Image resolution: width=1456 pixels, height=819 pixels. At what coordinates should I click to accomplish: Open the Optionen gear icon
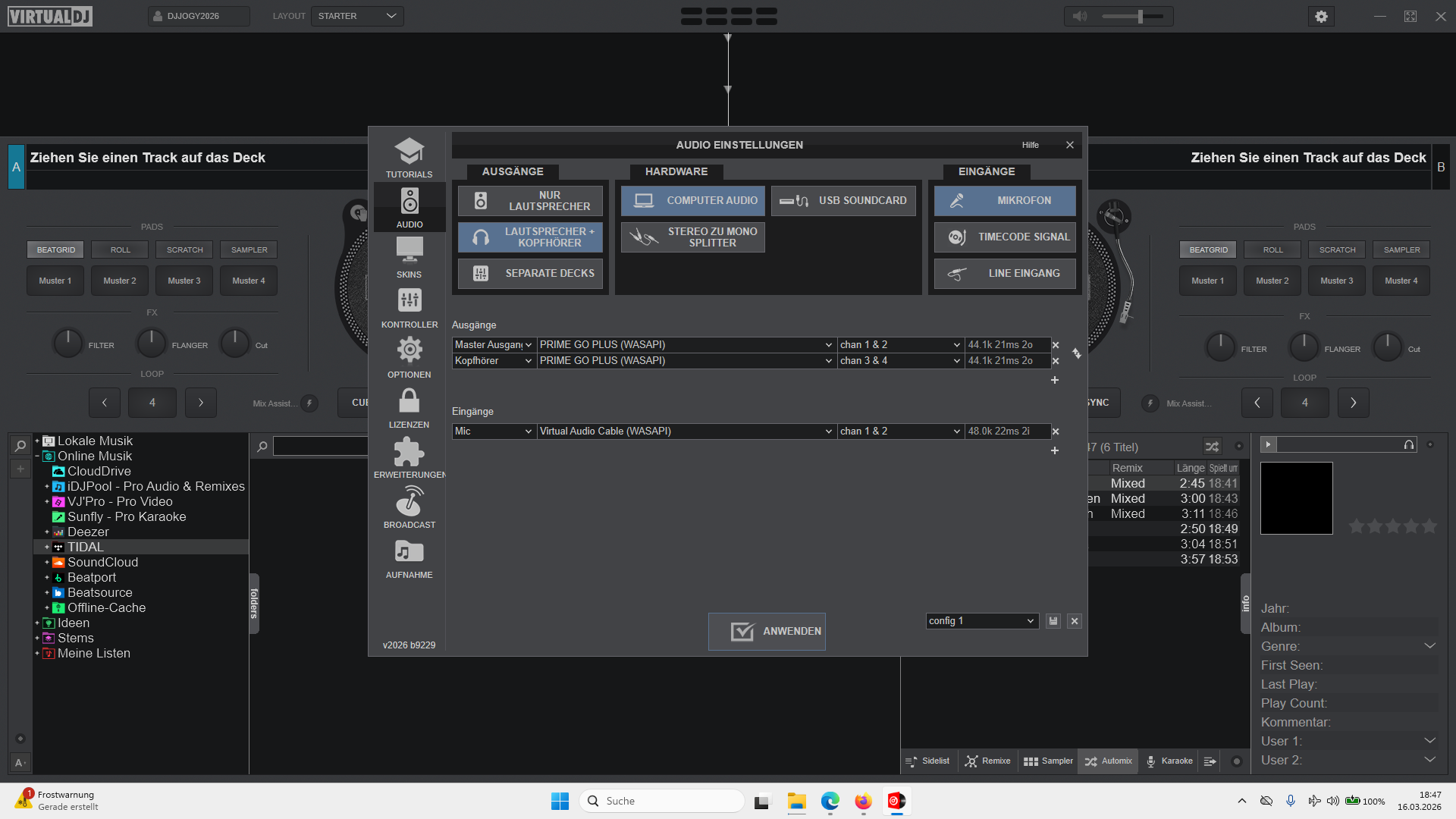(x=409, y=350)
